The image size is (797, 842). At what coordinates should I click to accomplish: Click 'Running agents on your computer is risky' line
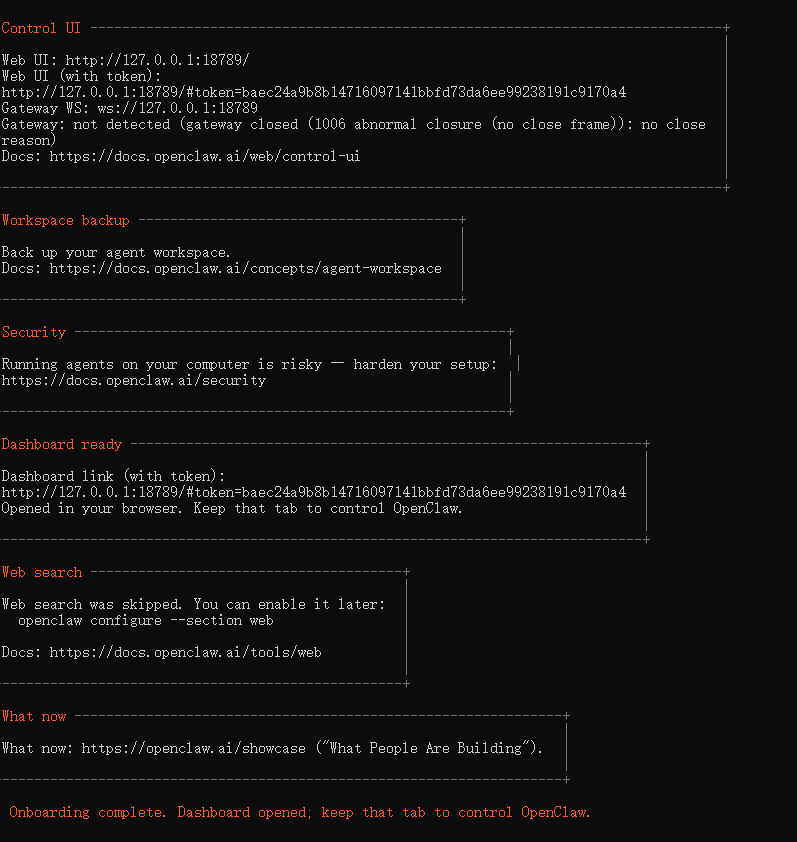point(249,365)
